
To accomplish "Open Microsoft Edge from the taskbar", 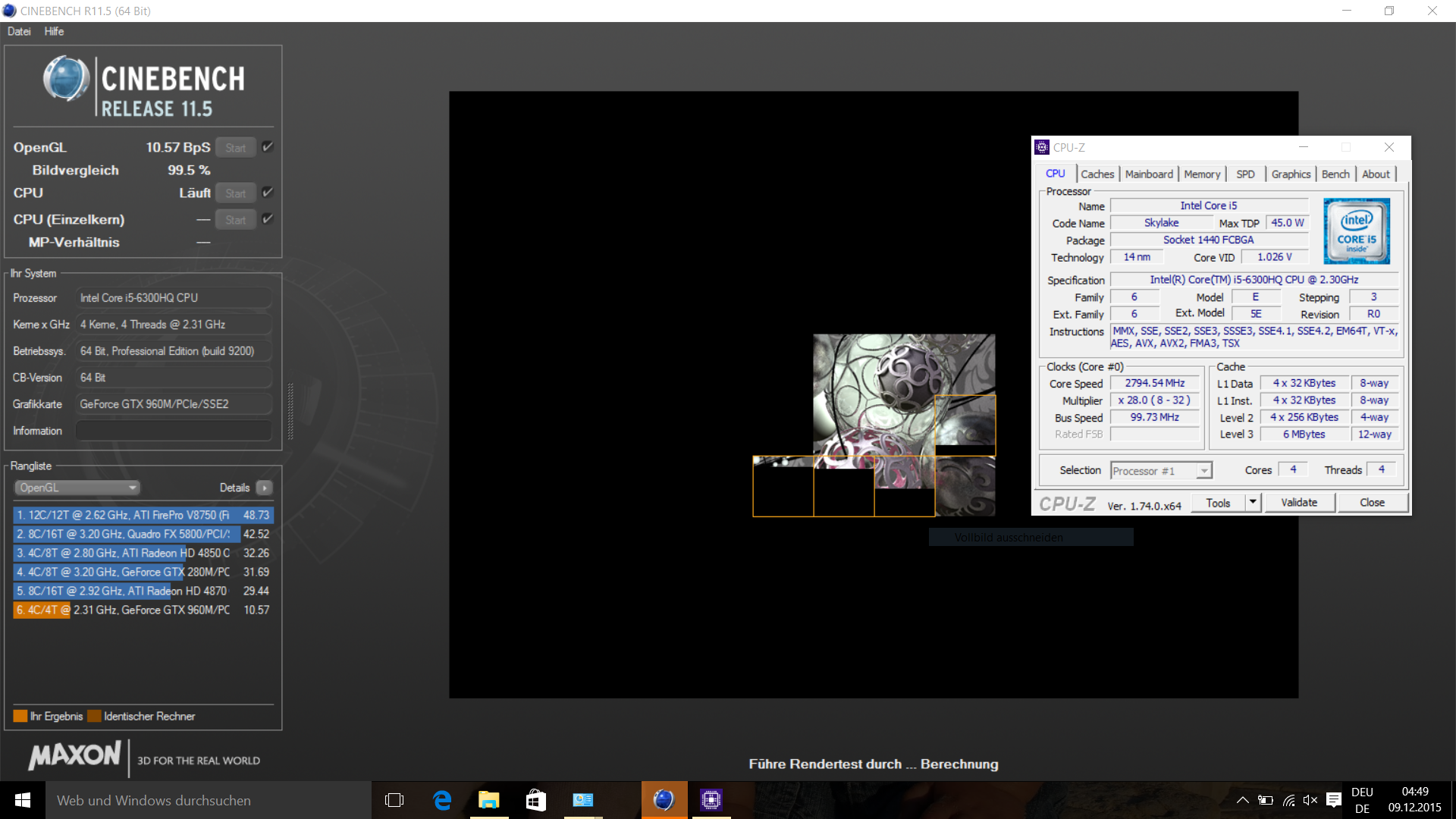I will pyautogui.click(x=442, y=800).
